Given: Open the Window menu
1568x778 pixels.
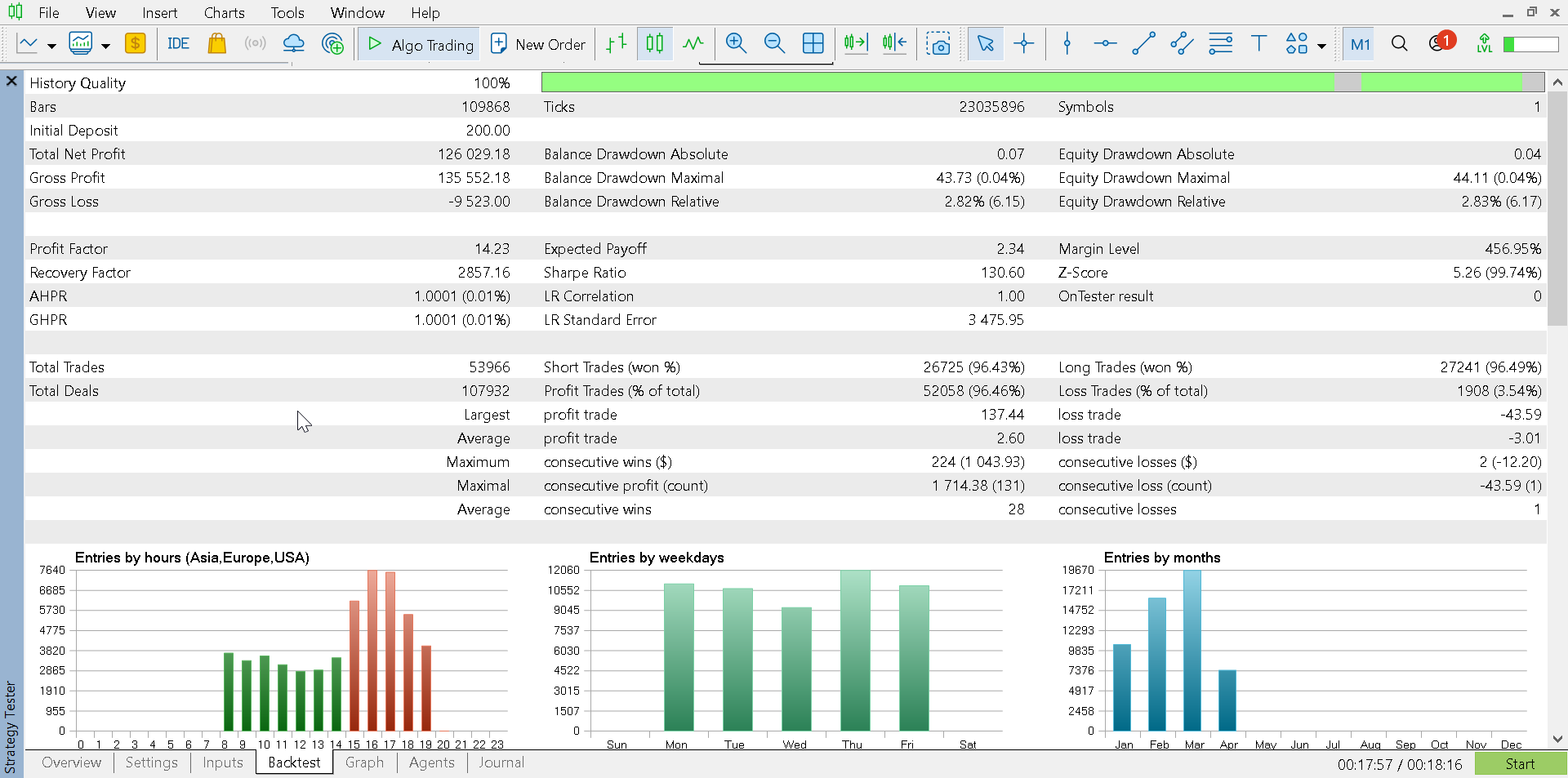Looking at the screenshot, I should point(358,13).
